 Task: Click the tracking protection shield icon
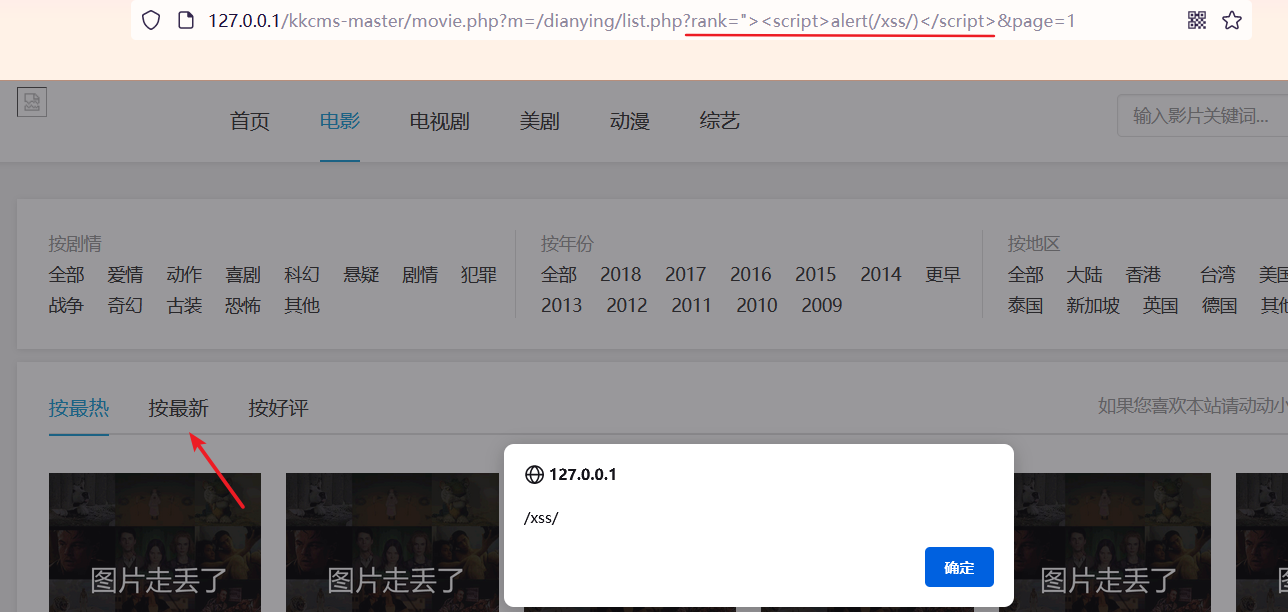pyautogui.click(x=150, y=20)
